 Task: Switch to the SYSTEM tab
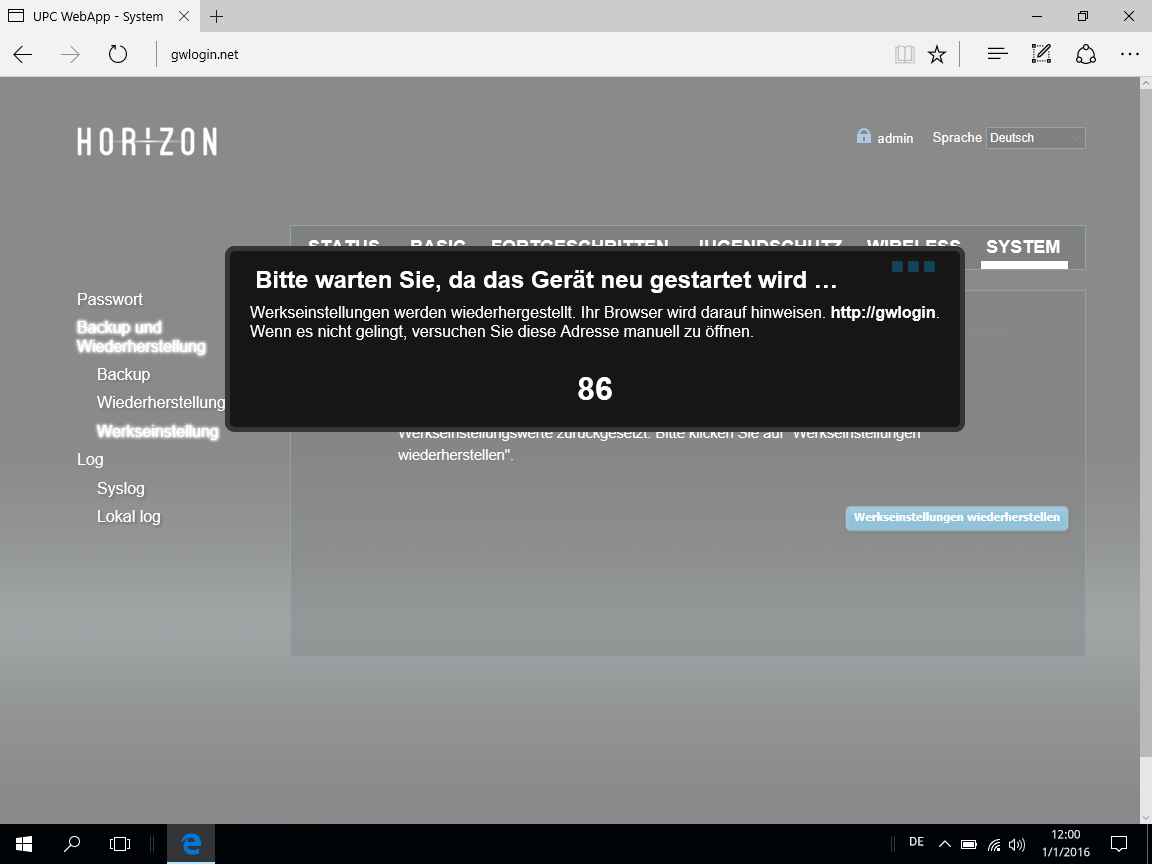[x=1023, y=247]
